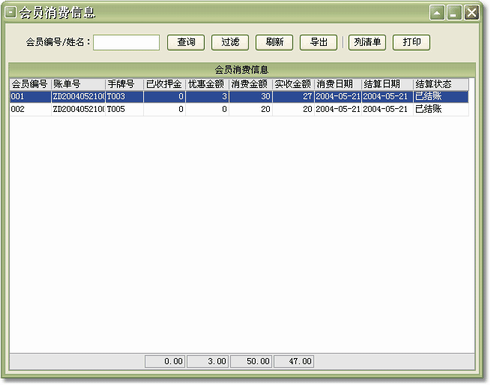490x385 pixels.
Task: Sort by 消费金额 column header
Action: (x=251, y=84)
